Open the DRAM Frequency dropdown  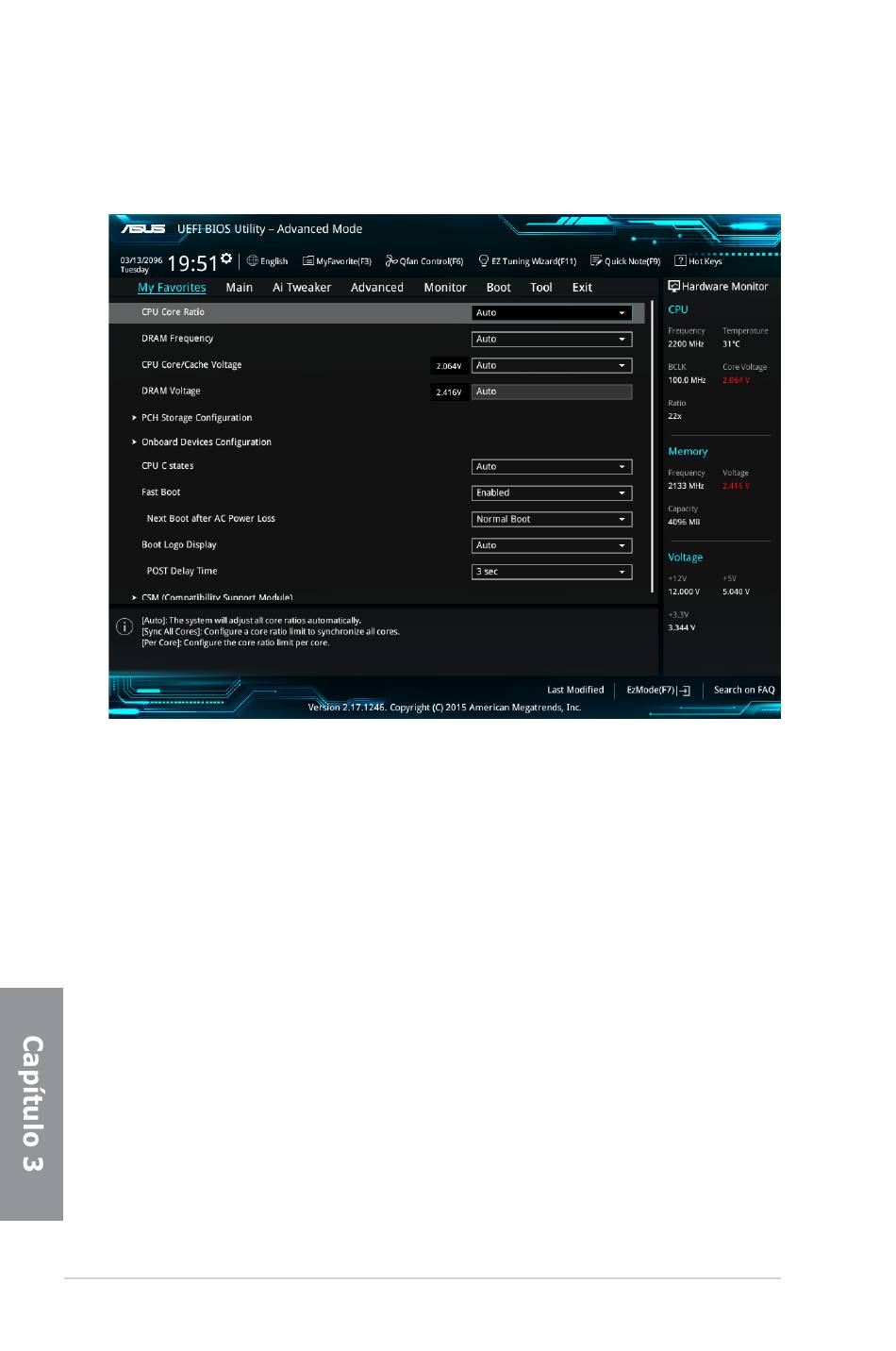552,340
